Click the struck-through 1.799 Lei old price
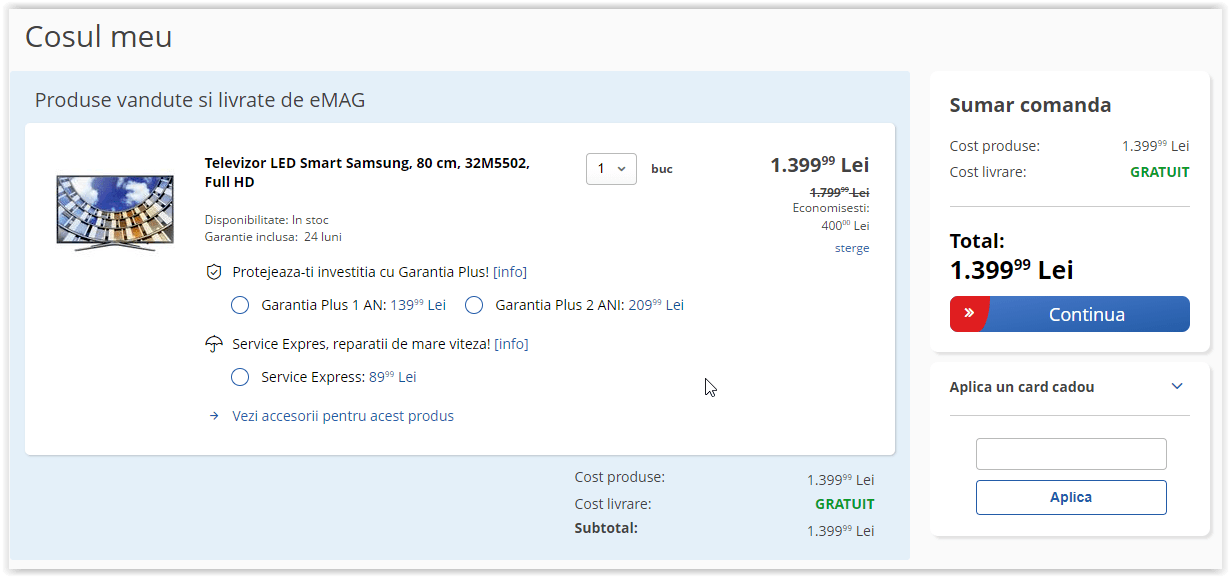The height and width of the screenshot is (577, 1230). (839, 192)
